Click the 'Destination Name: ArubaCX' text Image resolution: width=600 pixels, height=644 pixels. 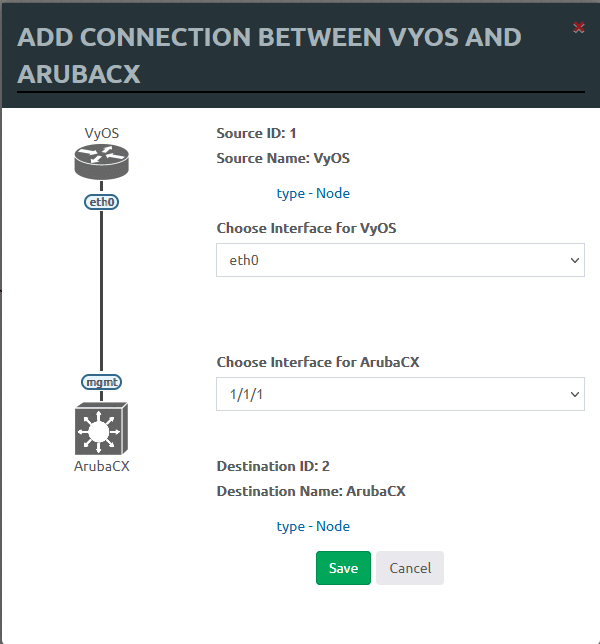click(310, 491)
